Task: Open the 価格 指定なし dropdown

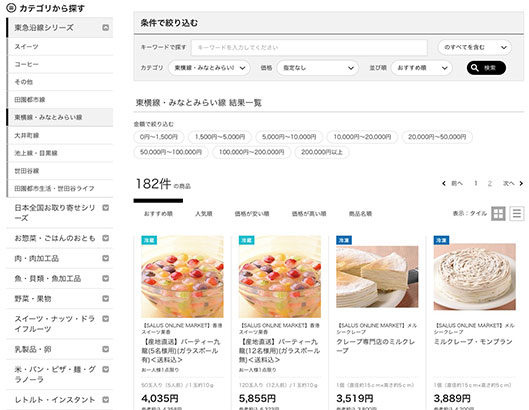Action: (x=317, y=68)
